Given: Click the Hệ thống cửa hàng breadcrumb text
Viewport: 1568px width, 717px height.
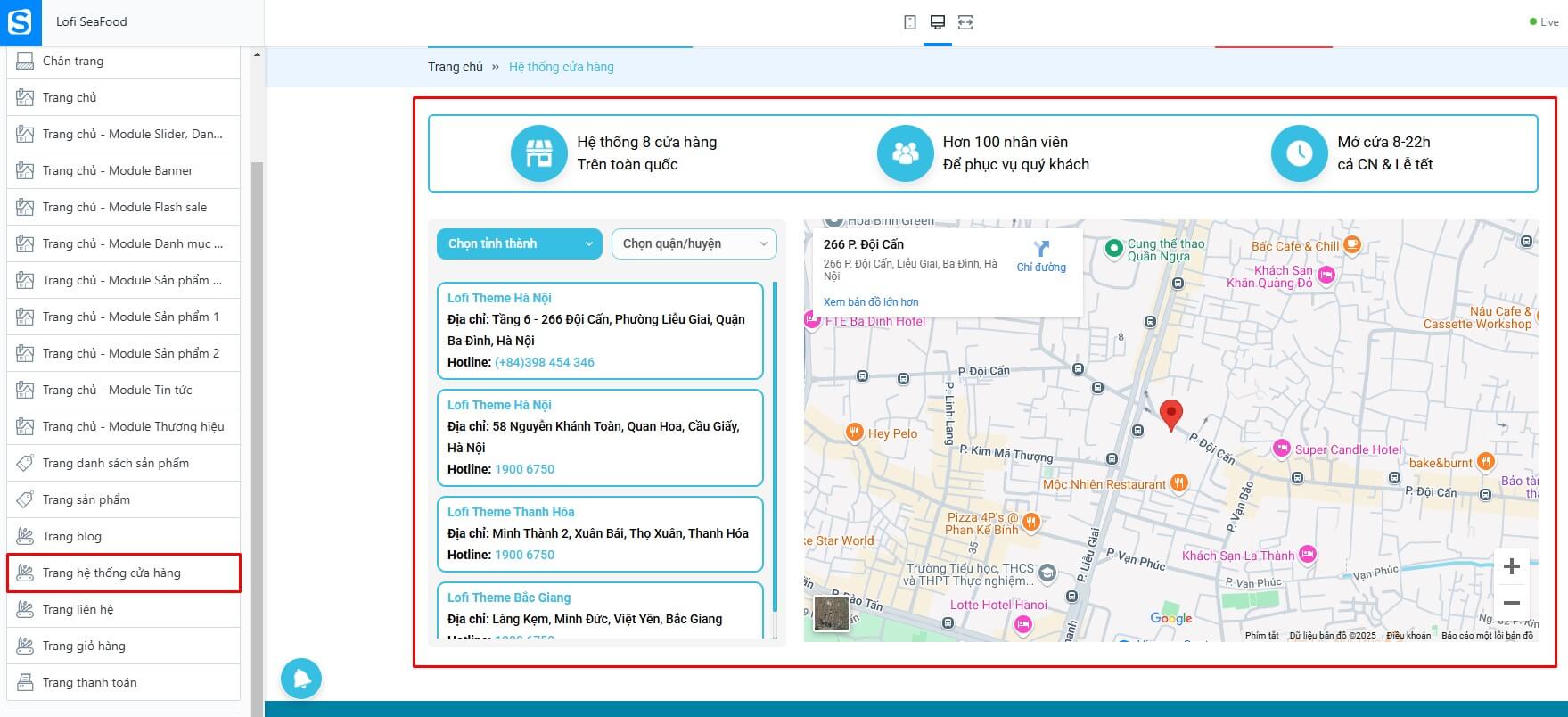Looking at the screenshot, I should pos(562,67).
